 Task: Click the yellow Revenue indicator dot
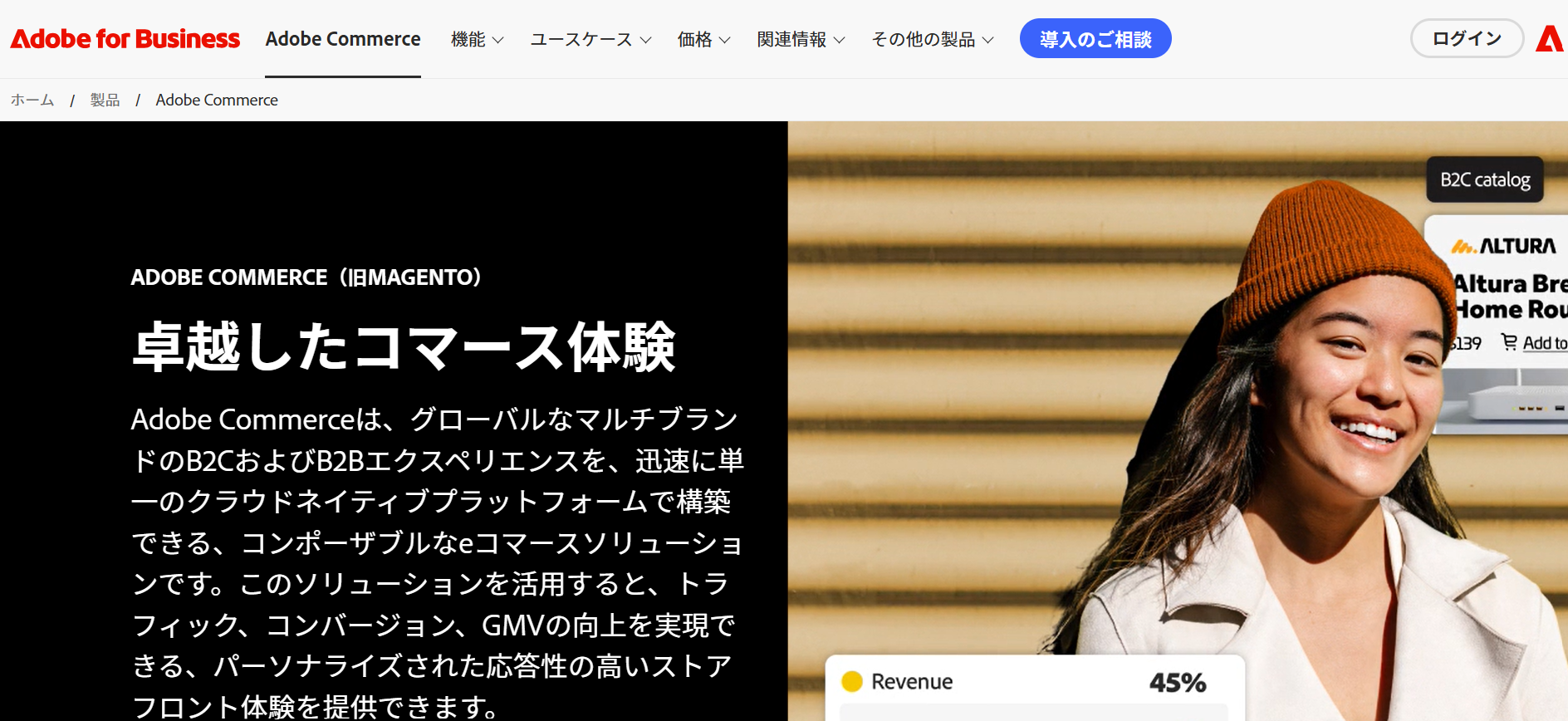(852, 682)
